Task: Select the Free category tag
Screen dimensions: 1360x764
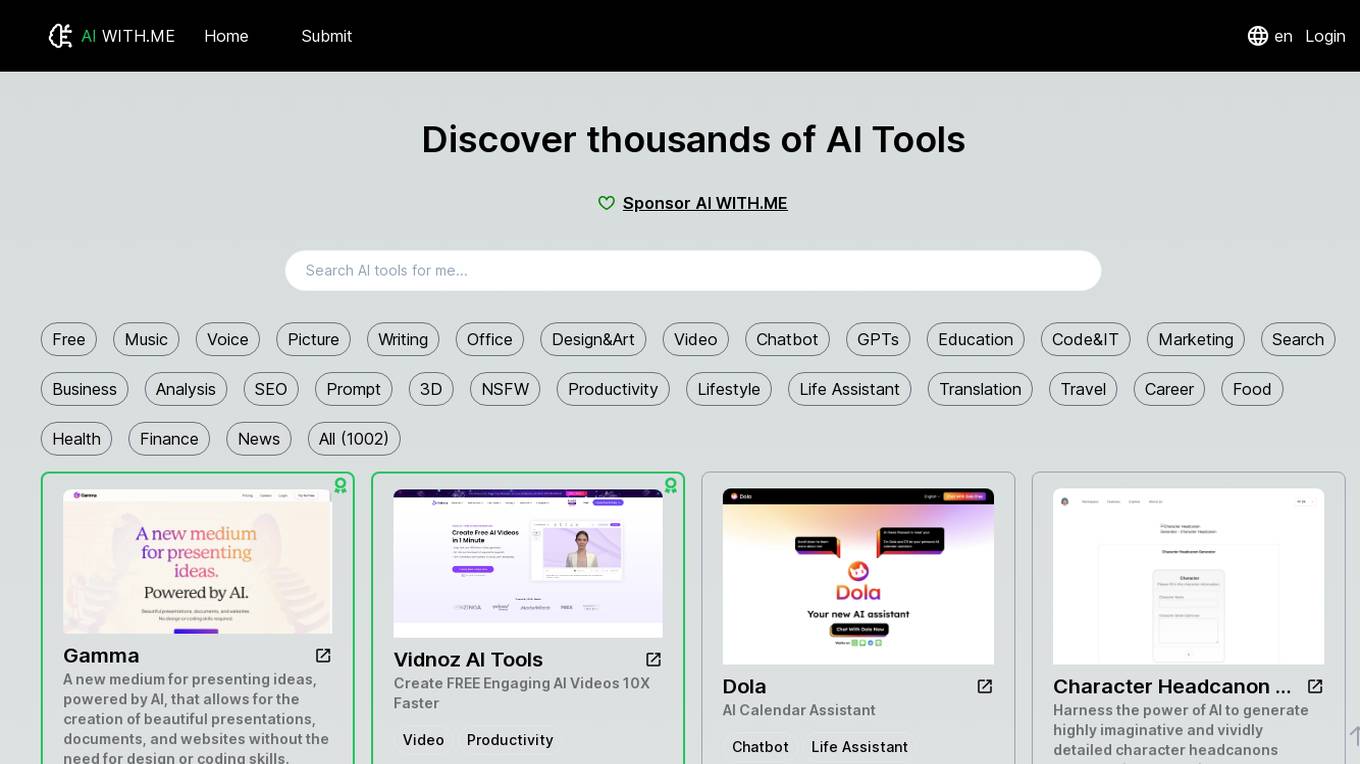Action: pos(69,339)
